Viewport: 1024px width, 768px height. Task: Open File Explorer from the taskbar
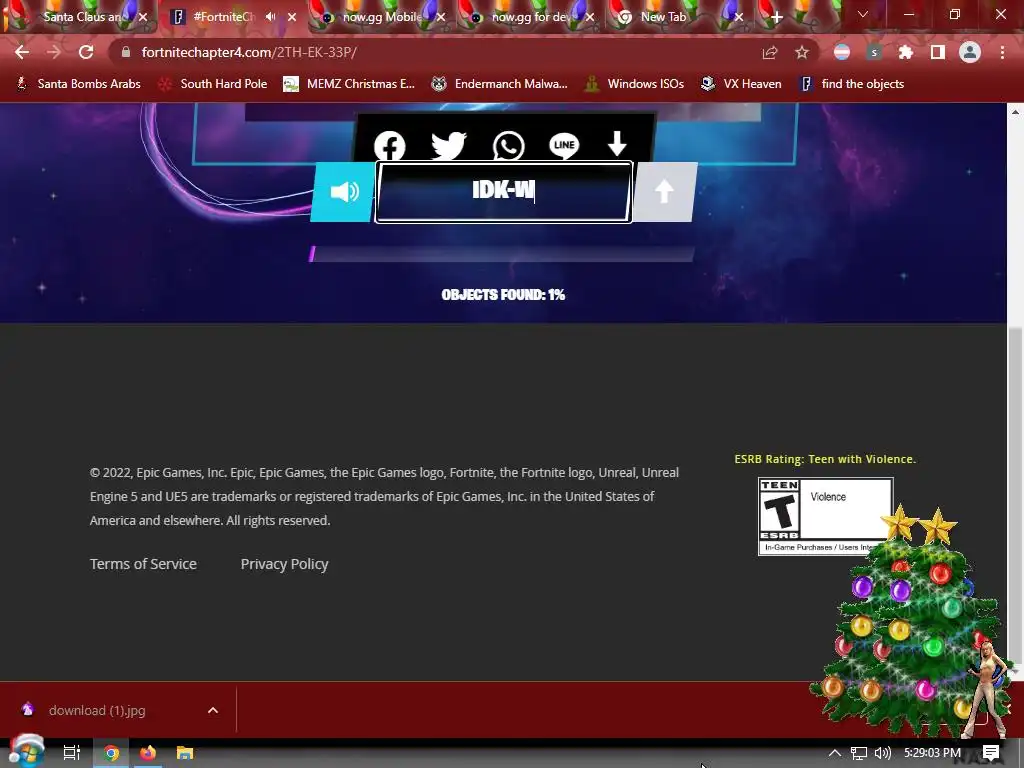185,753
